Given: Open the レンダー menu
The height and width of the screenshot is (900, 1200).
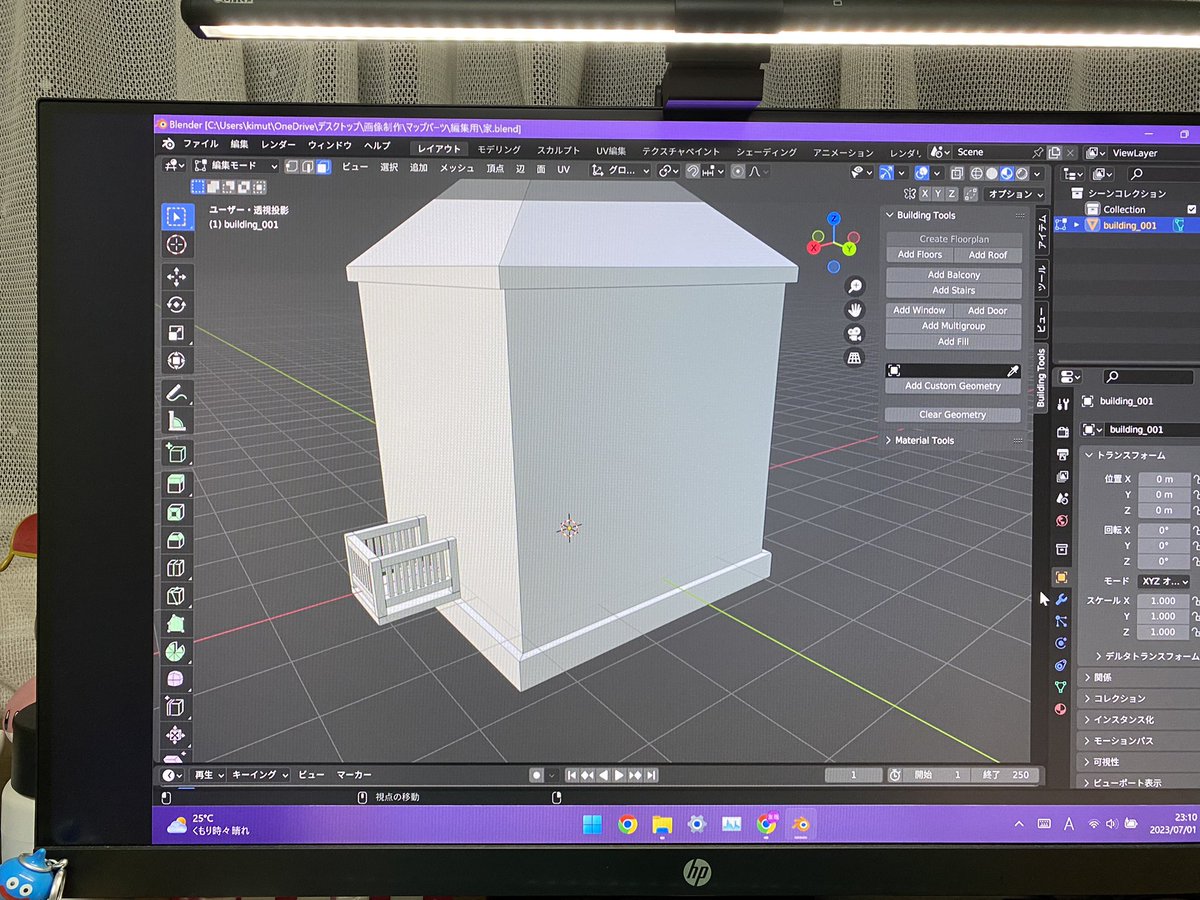Looking at the screenshot, I should point(278,146).
